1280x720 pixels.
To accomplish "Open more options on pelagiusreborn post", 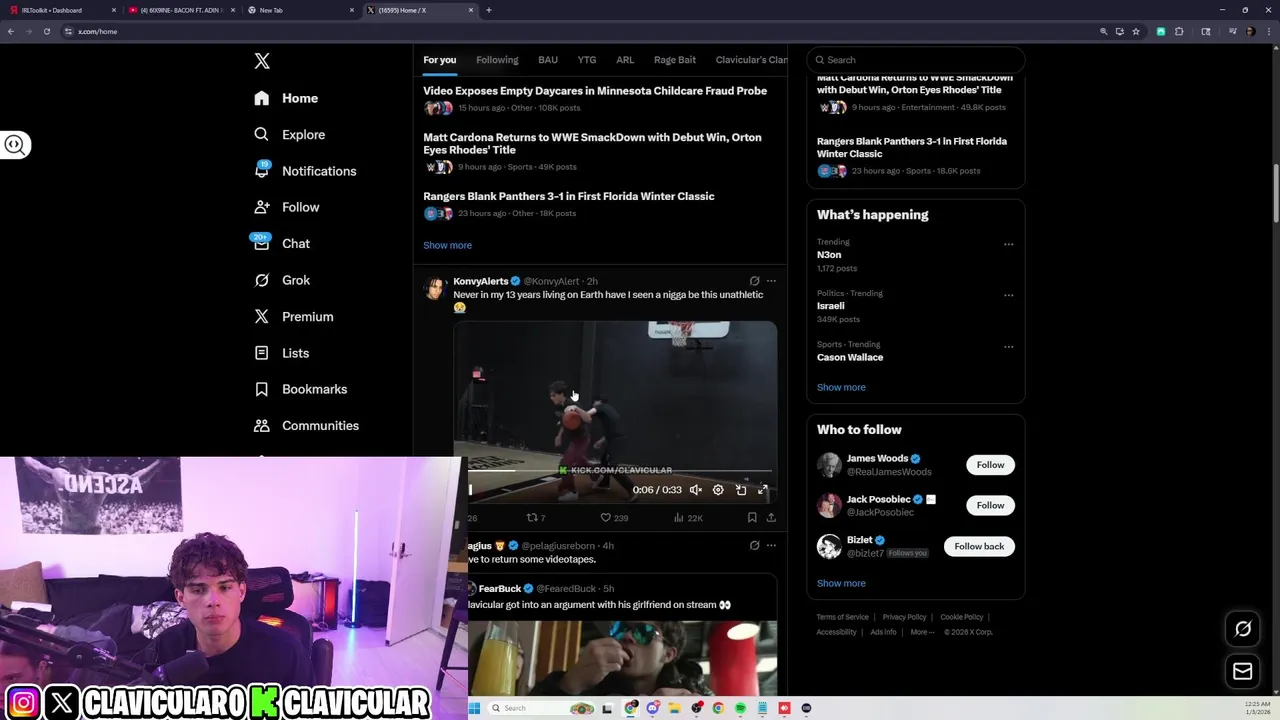I will tap(771, 546).
